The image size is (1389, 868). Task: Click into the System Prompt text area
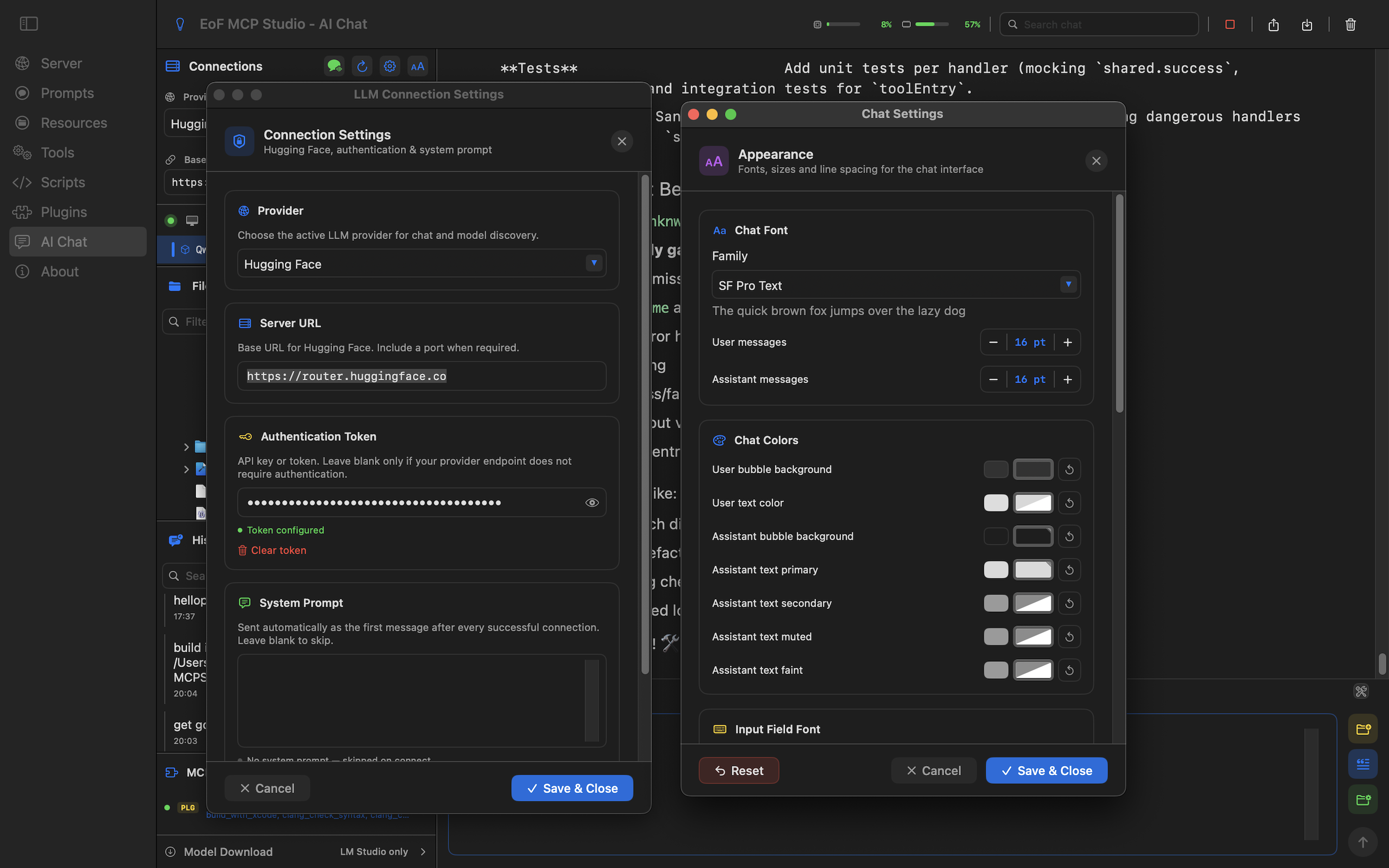point(422,700)
